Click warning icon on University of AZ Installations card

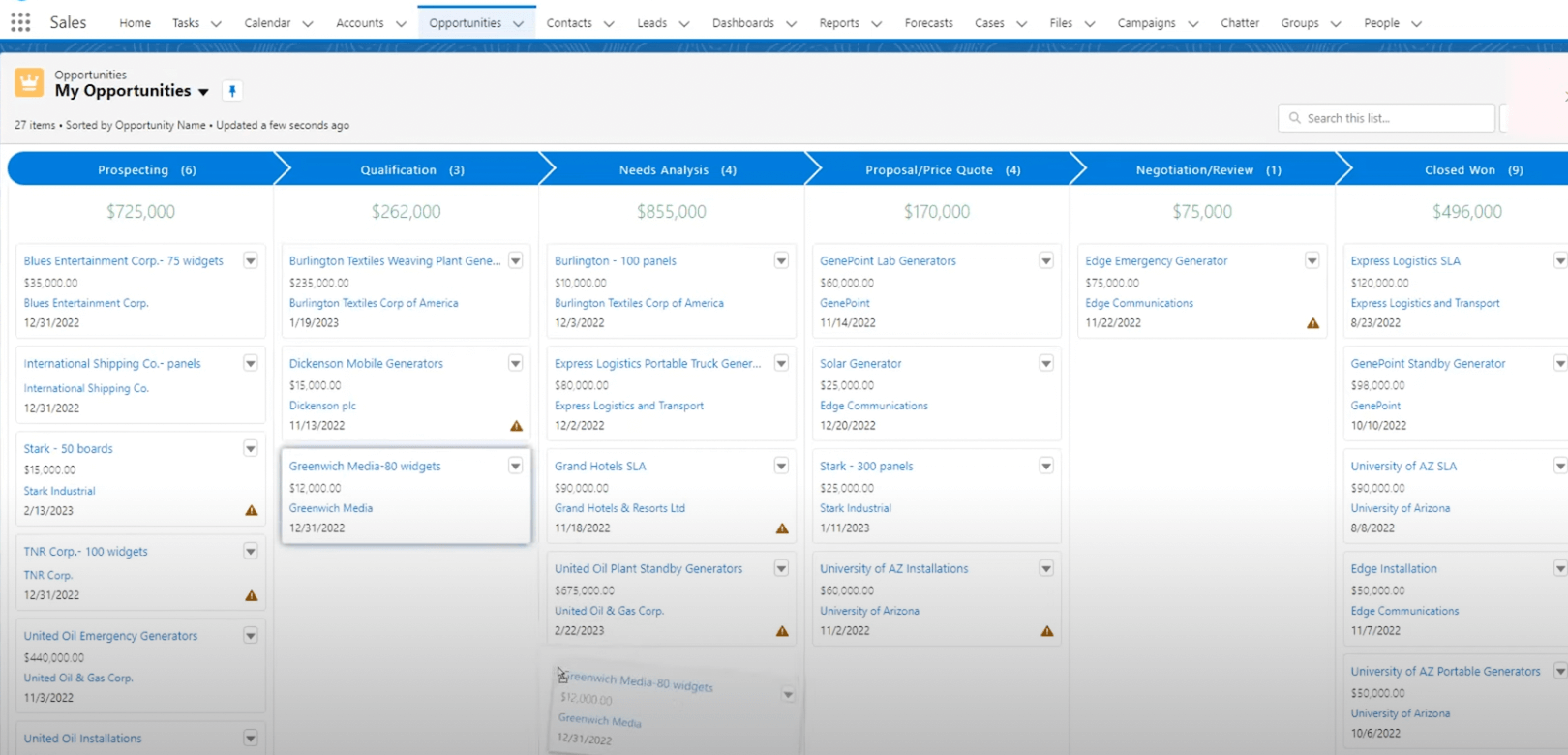1047,631
